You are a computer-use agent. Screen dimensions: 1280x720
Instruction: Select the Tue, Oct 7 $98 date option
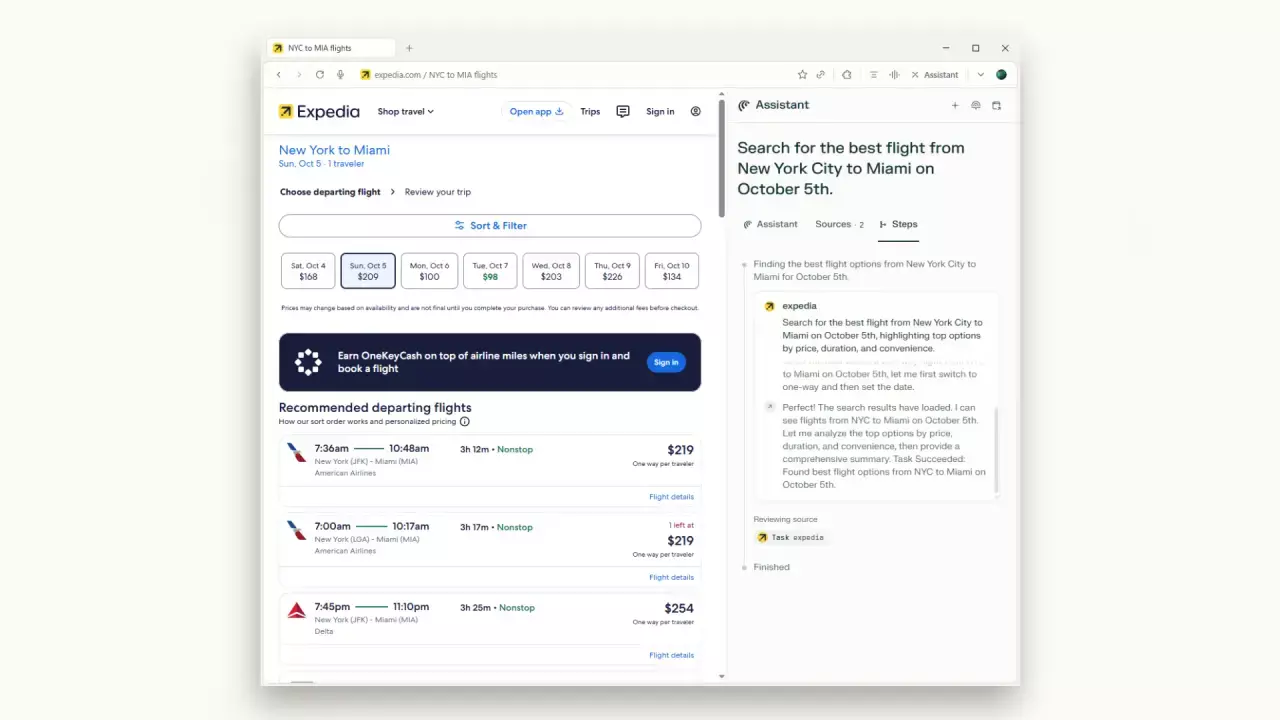pyautogui.click(x=490, y=271)
